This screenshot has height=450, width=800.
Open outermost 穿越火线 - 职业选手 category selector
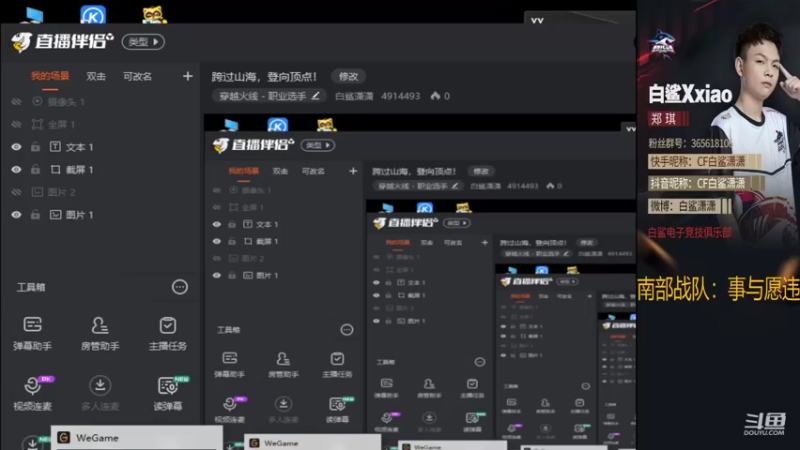click(269, 96)
